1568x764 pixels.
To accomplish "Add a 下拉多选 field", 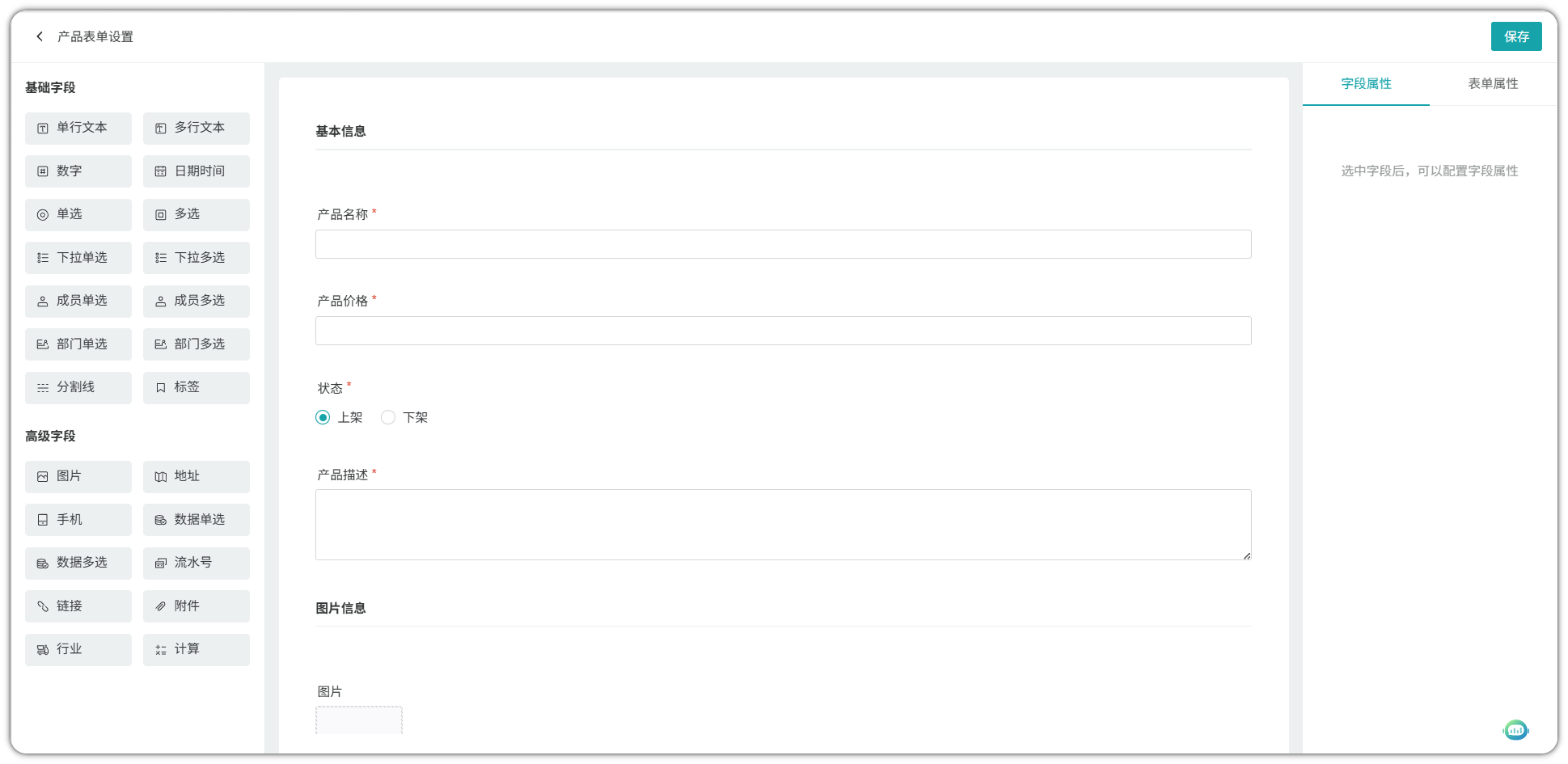I will click(x=197, y=258).
